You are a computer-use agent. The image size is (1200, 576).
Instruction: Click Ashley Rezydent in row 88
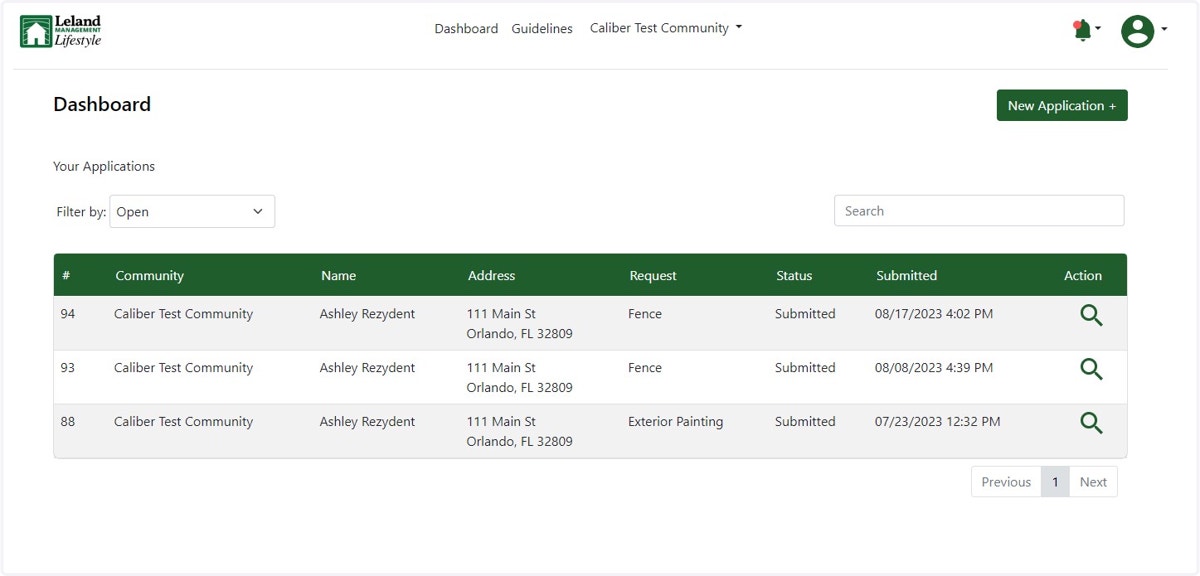pos(367,422)
